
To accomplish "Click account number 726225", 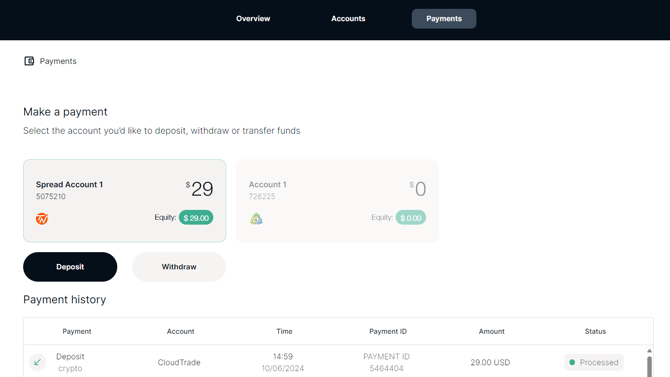I will point(262,197).
